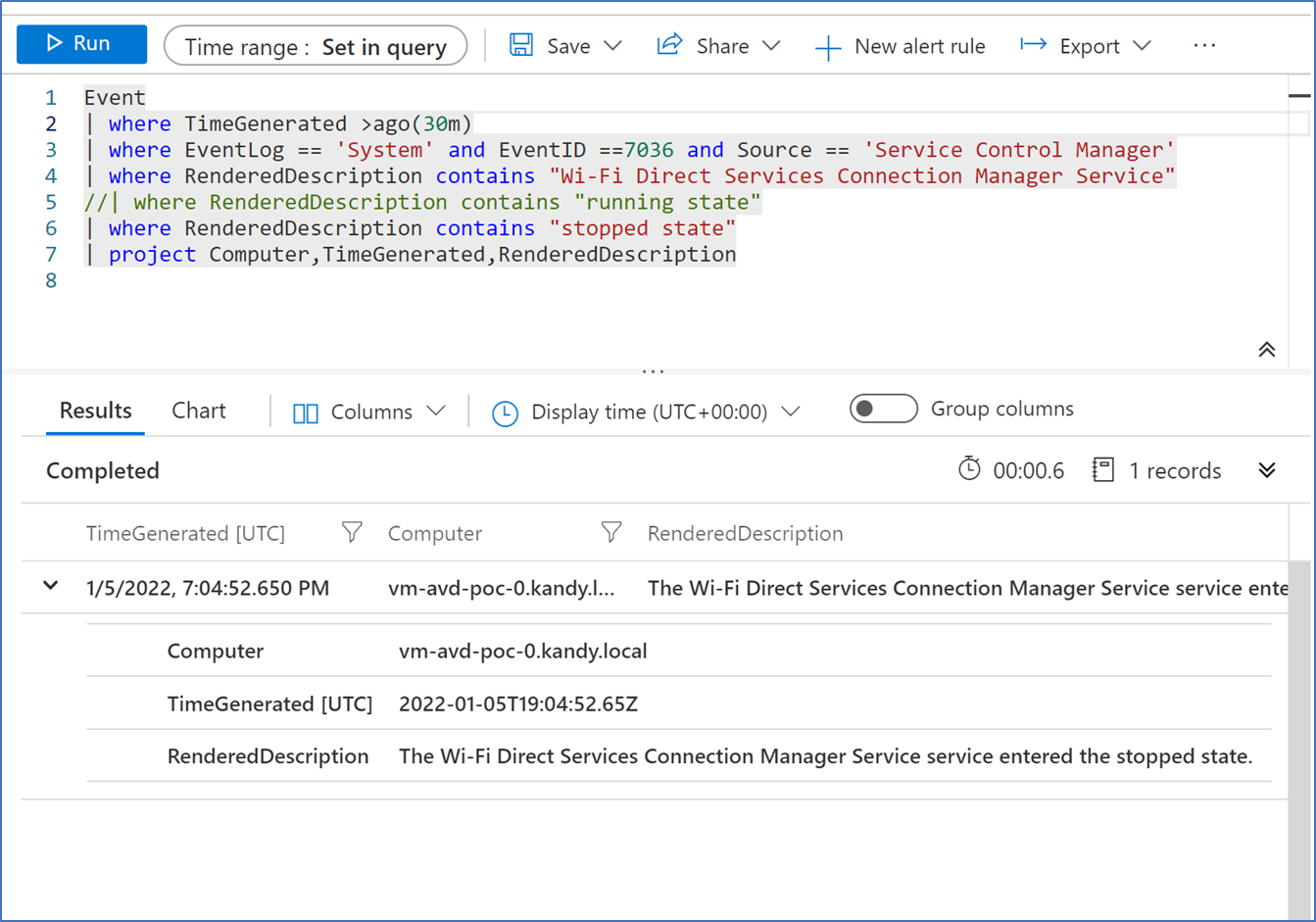Click the Group columns label
Screen dimensions: 1316x922
pos(1002,409)
